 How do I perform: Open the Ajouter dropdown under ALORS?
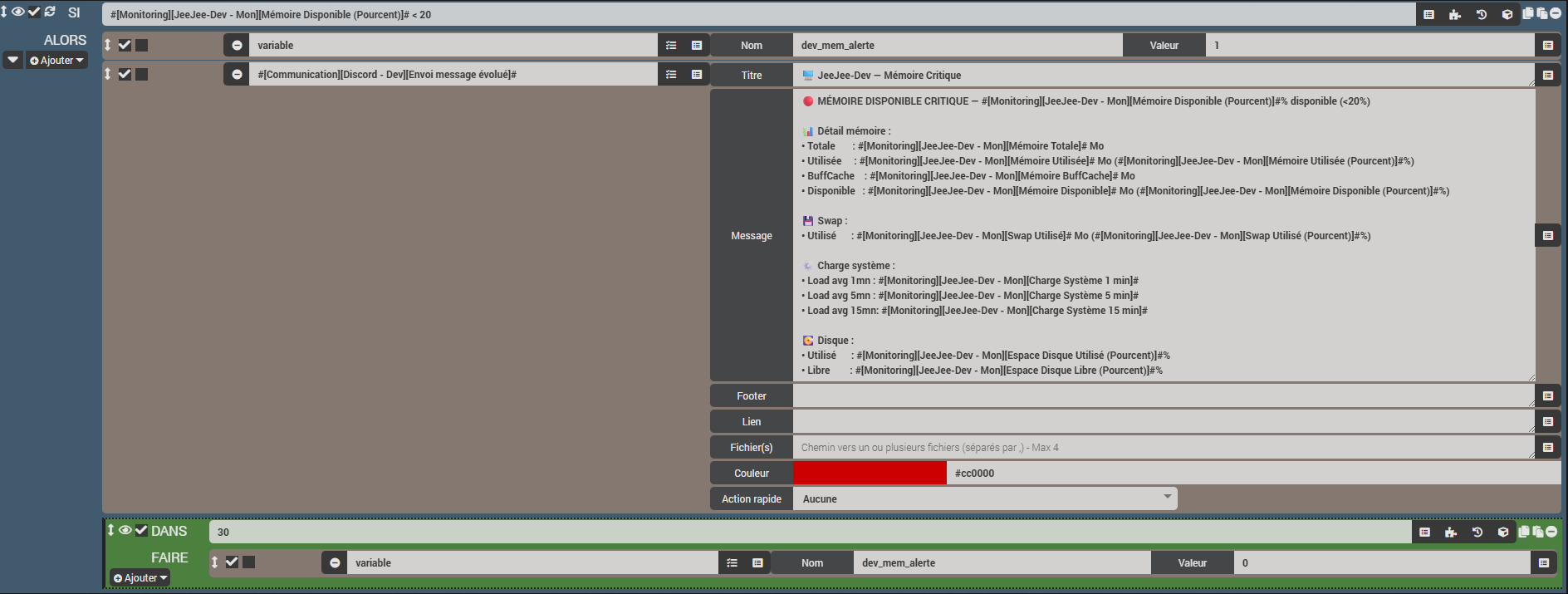click(x=56, y=61)
